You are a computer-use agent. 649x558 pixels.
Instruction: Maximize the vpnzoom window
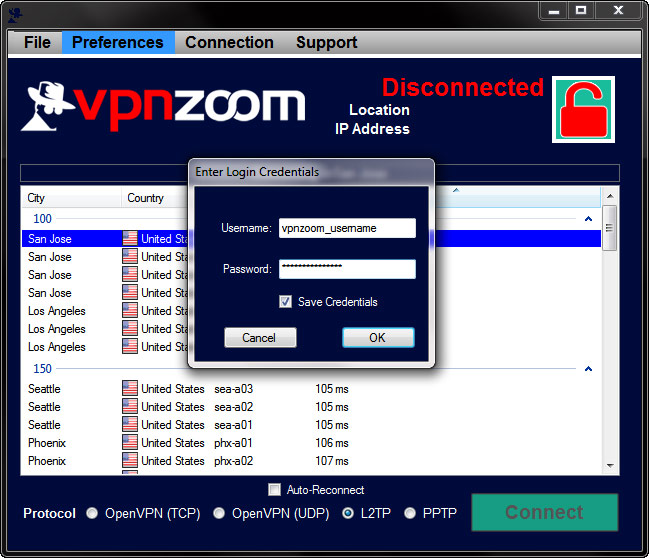coord(581,11)
